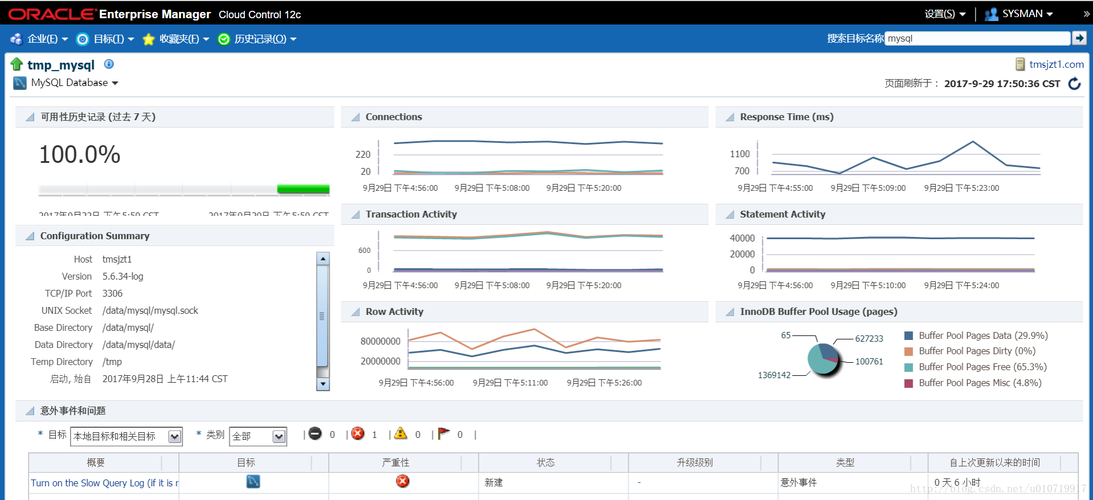Click the green up-arrow status icon

point(17,65)
